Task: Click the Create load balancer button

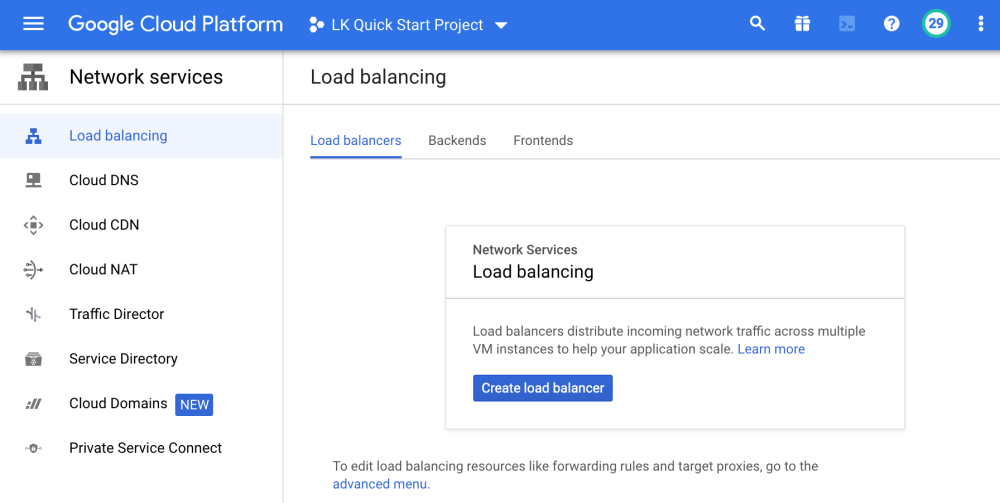Action: 542,388
